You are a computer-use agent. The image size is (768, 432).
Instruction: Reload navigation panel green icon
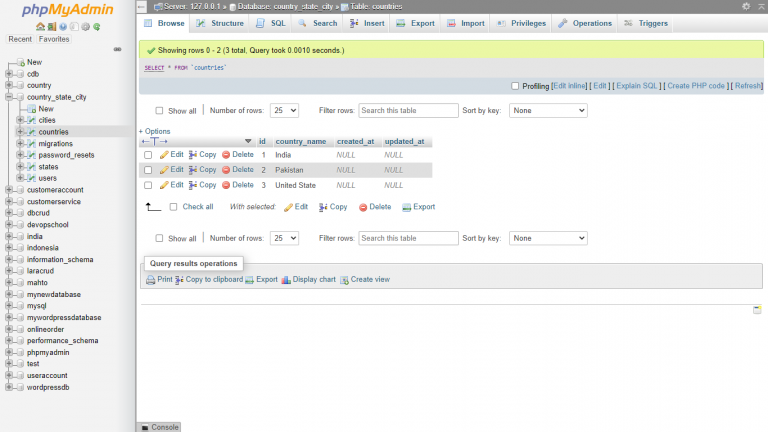[96, 26]
